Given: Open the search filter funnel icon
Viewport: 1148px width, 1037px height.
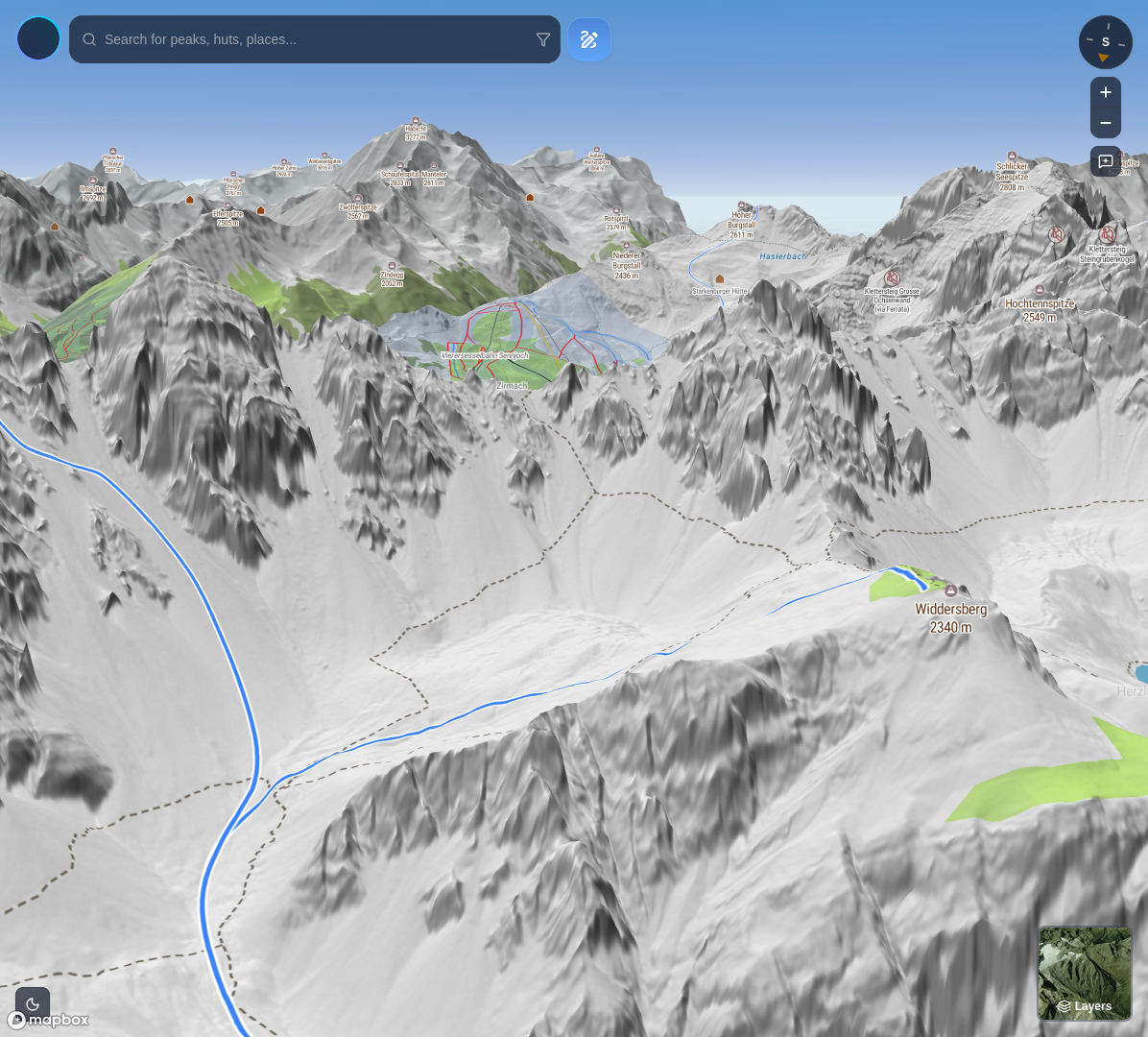Looking at the screenshot, I should (x=543, y=39).
